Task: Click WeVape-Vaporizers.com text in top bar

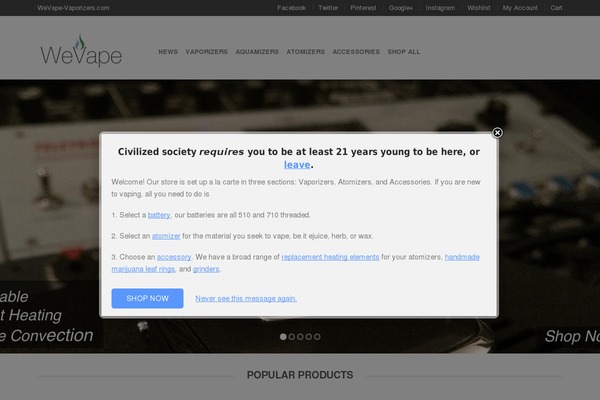Action: coord(73,8)
